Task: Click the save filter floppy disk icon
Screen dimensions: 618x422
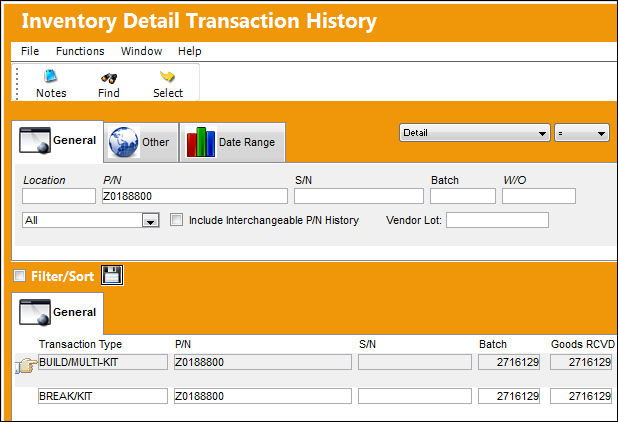Action: (112, 275)
